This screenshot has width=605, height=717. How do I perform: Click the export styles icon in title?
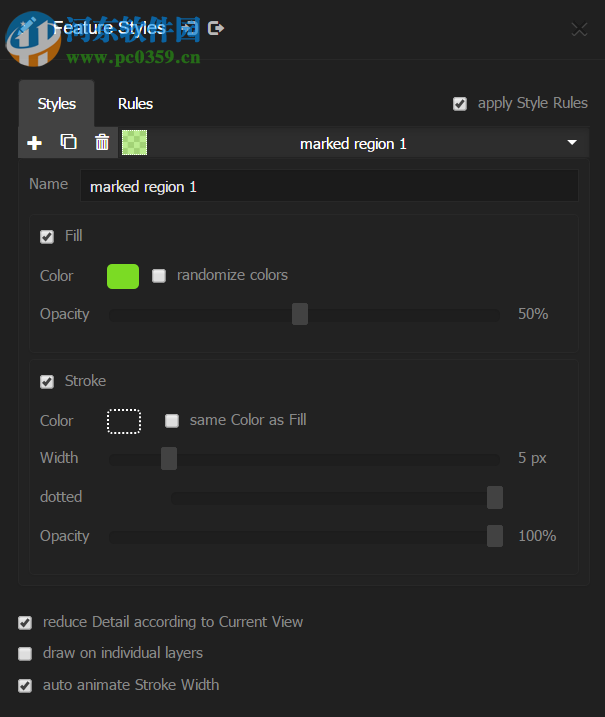coord(216,28)
